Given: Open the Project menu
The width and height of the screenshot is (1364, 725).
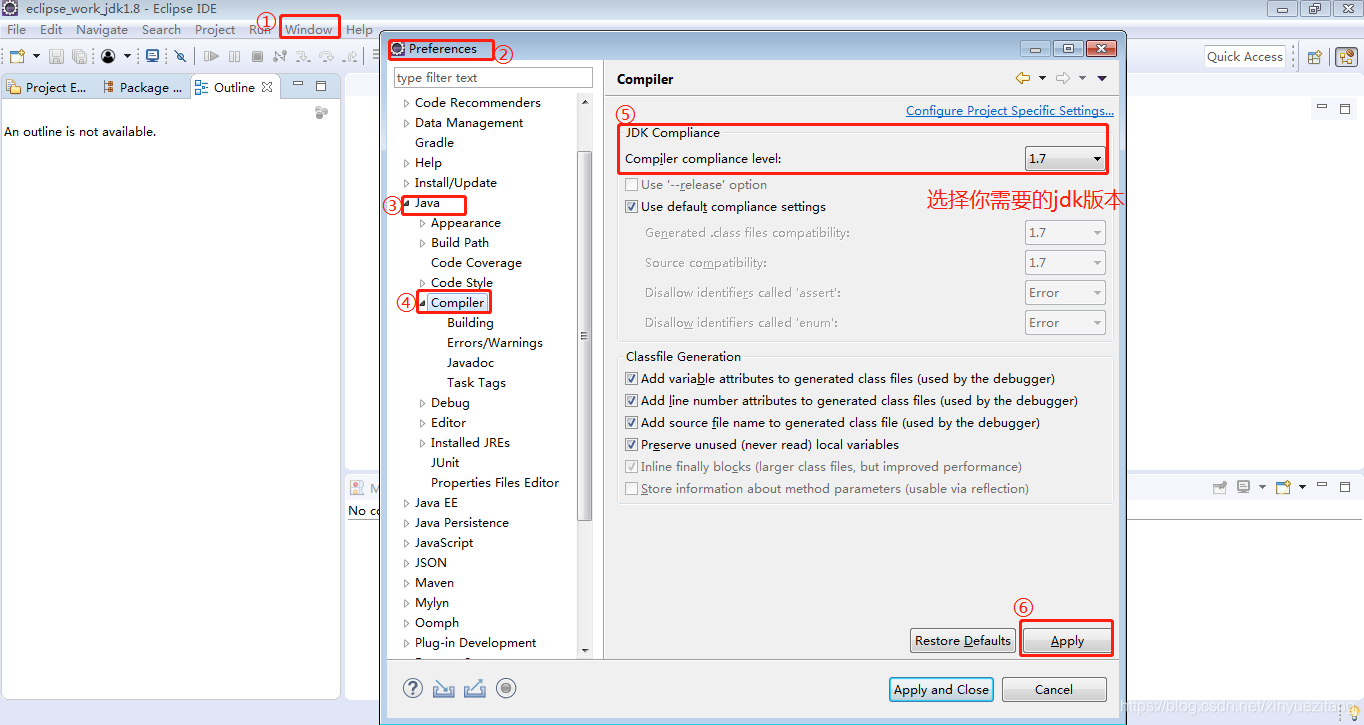Looking at the screenshot, I should [x=215, y=30].
